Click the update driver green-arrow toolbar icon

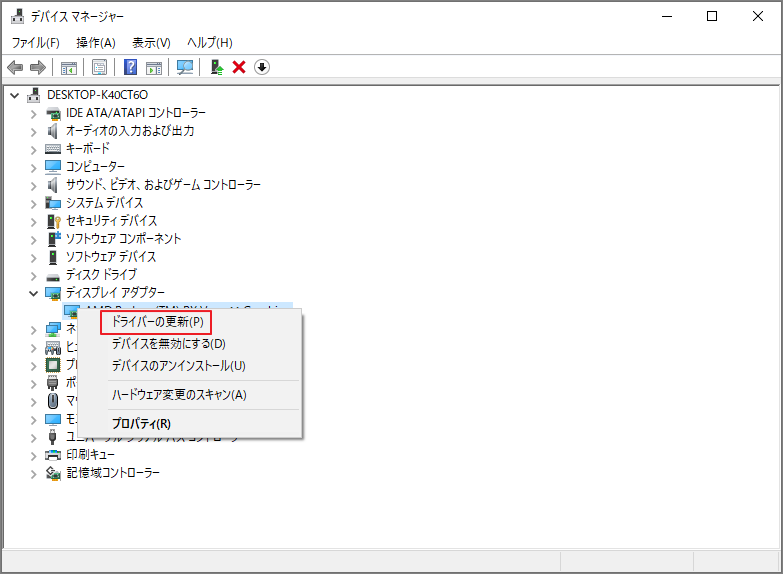[x=216, y=67]
